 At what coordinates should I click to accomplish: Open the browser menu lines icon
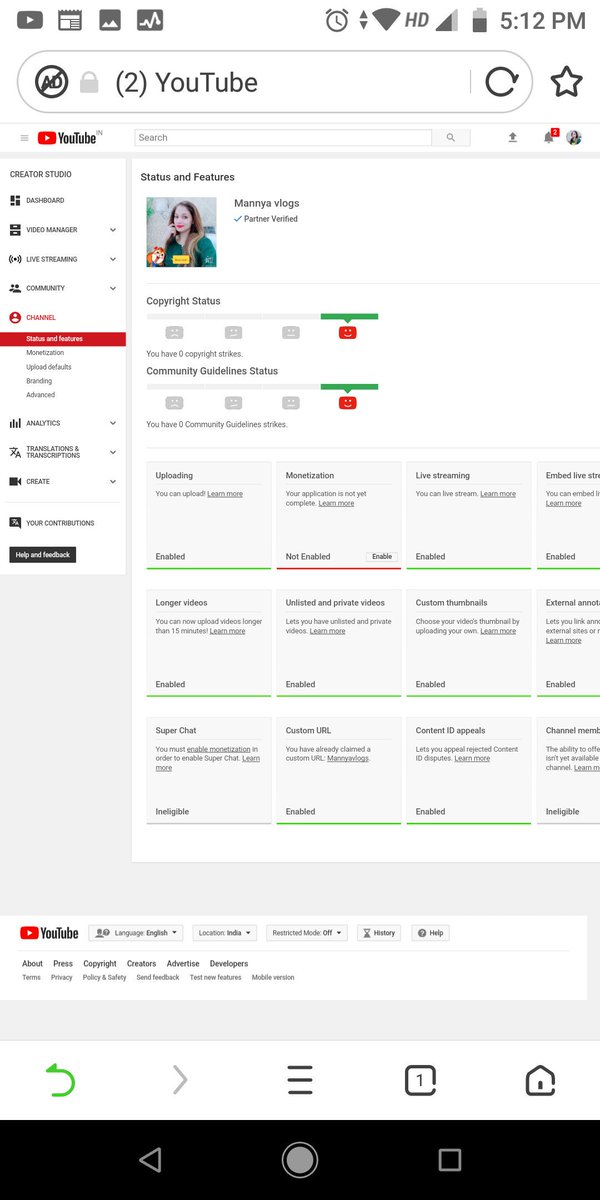(300, 1080)
